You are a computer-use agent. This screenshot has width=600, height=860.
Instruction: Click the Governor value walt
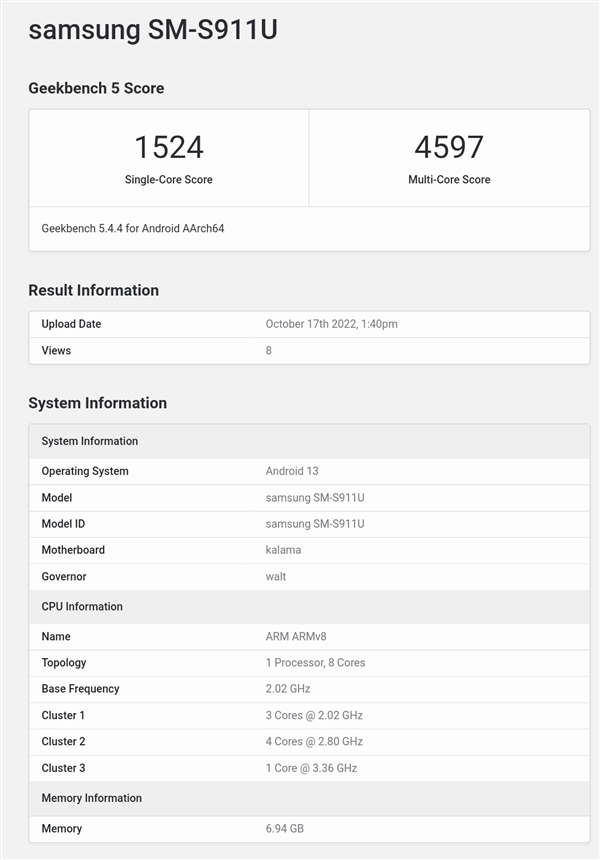(x=276, y=576)
